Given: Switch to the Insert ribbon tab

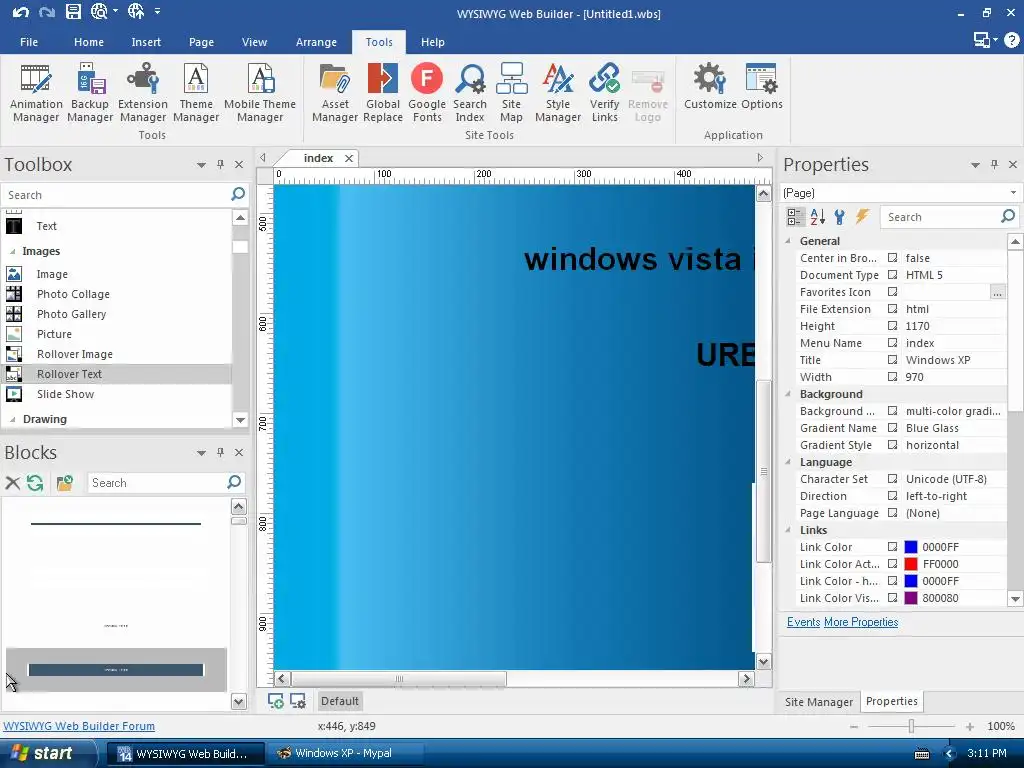Looking at the screenshot, I should coord(146,42).
